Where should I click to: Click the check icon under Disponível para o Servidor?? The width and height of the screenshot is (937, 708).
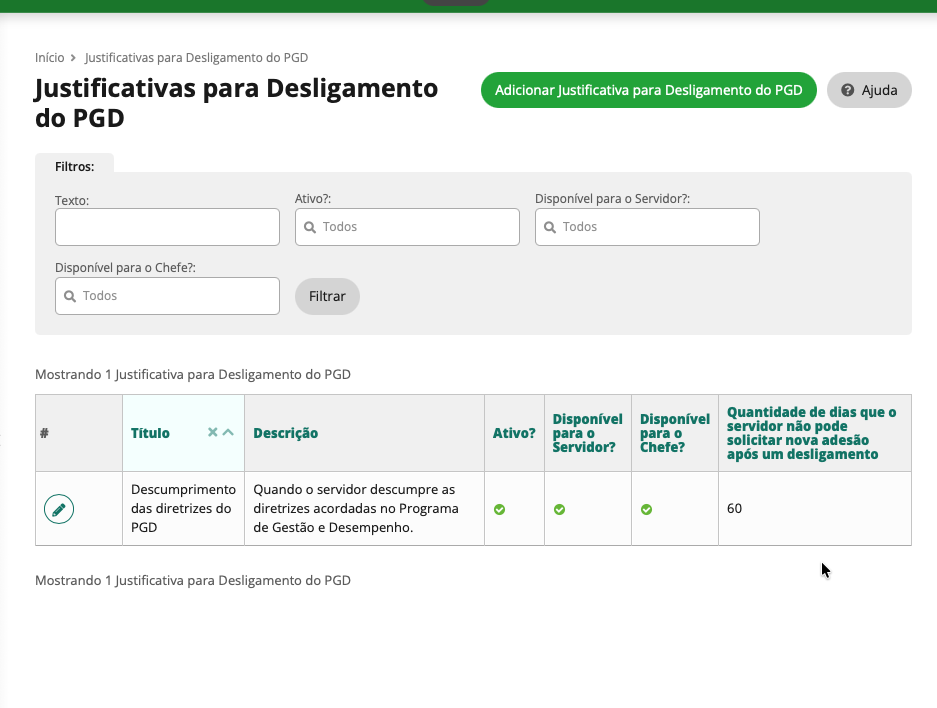[x=560, y=509]
